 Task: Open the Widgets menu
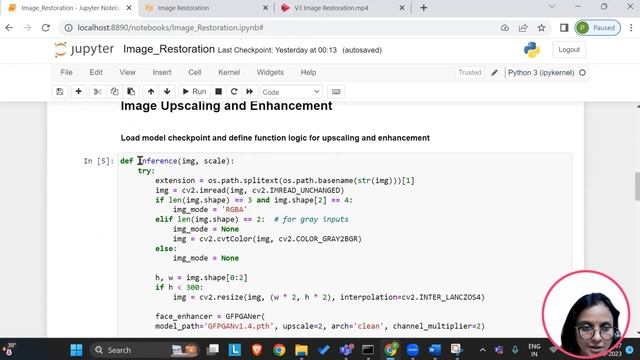pyautogui.click(x=270, y=72)
